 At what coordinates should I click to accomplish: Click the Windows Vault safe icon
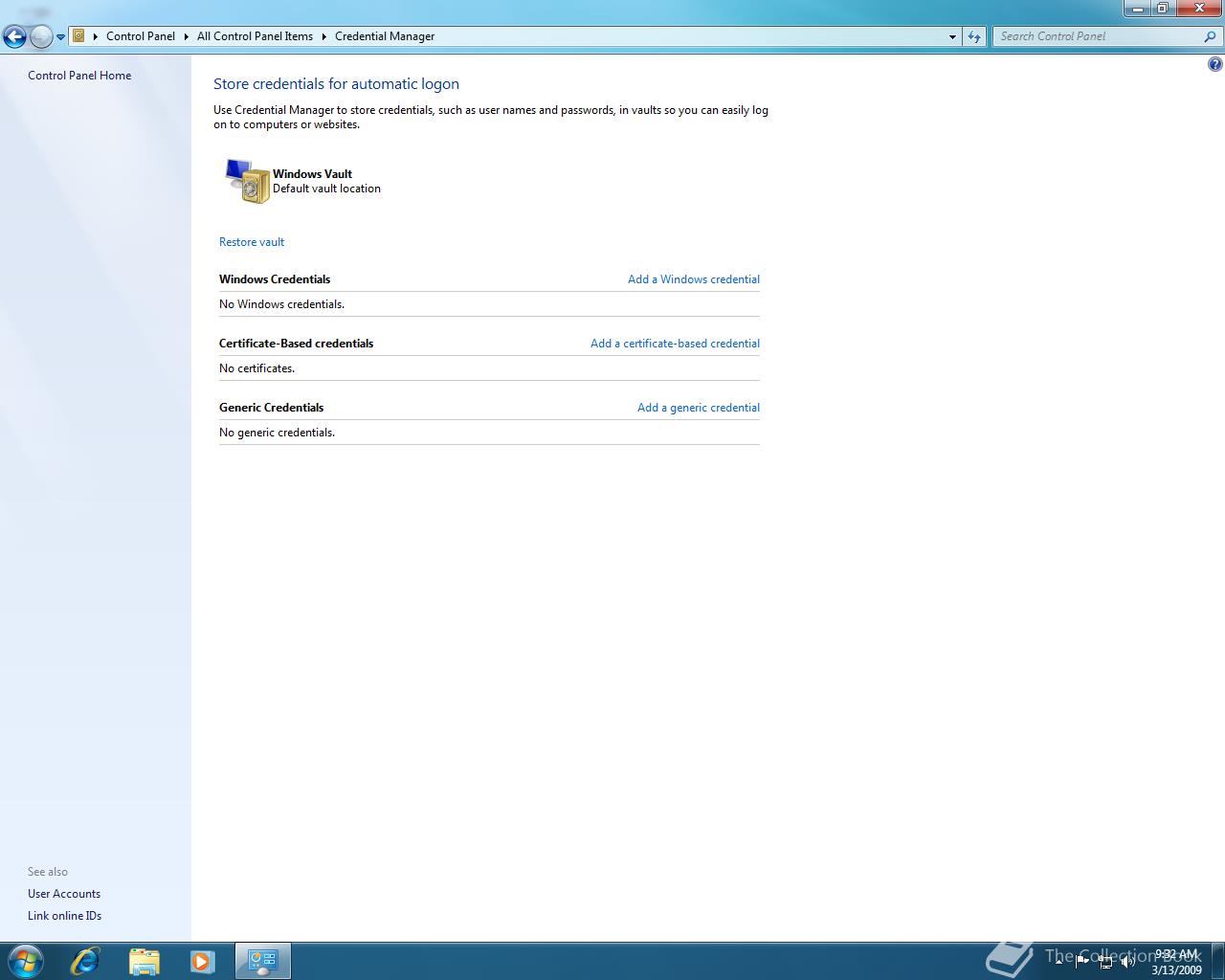tap(247, 181)
